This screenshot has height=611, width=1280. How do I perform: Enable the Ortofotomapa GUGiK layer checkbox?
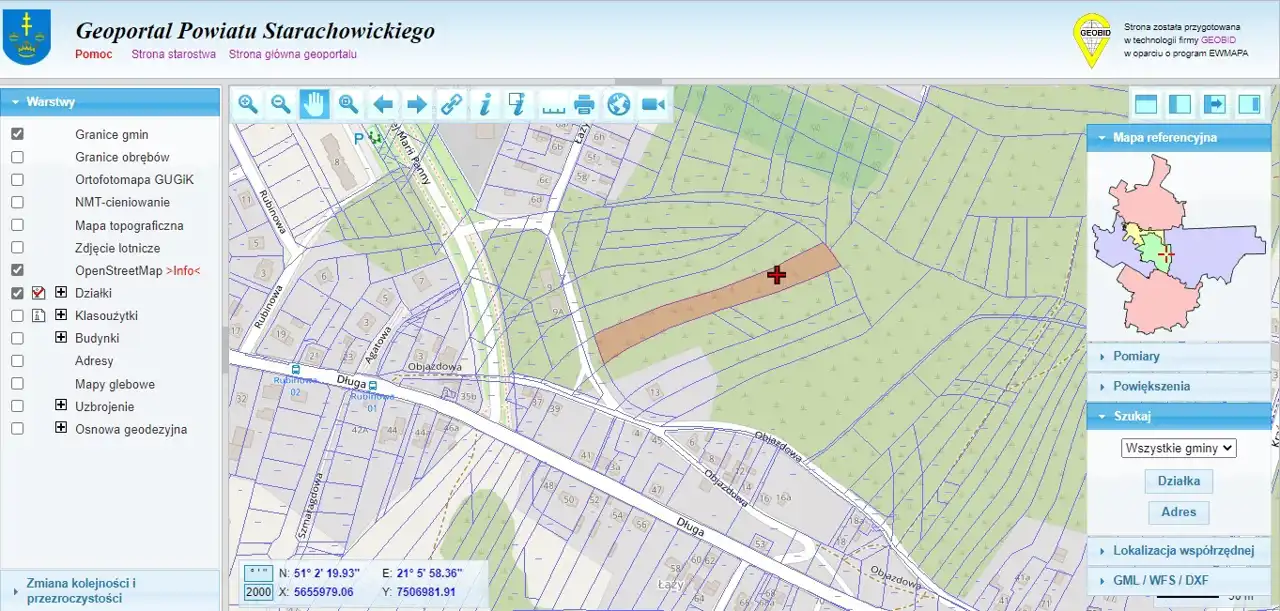click(x=17, y=180)
